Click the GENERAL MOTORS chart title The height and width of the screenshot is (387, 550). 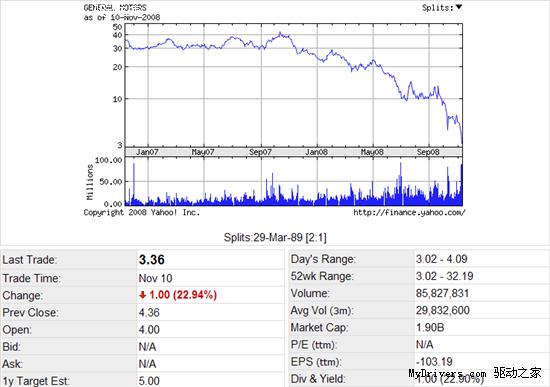tap(115, 7)
